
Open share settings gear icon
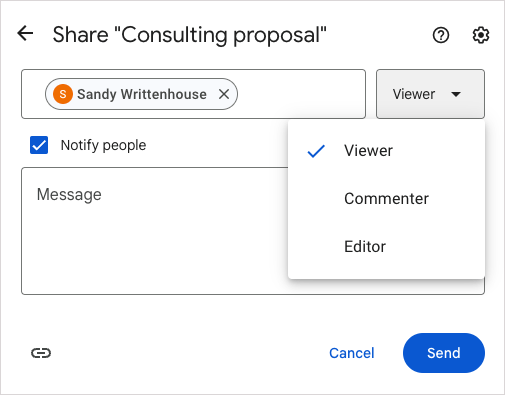point(481,35)
